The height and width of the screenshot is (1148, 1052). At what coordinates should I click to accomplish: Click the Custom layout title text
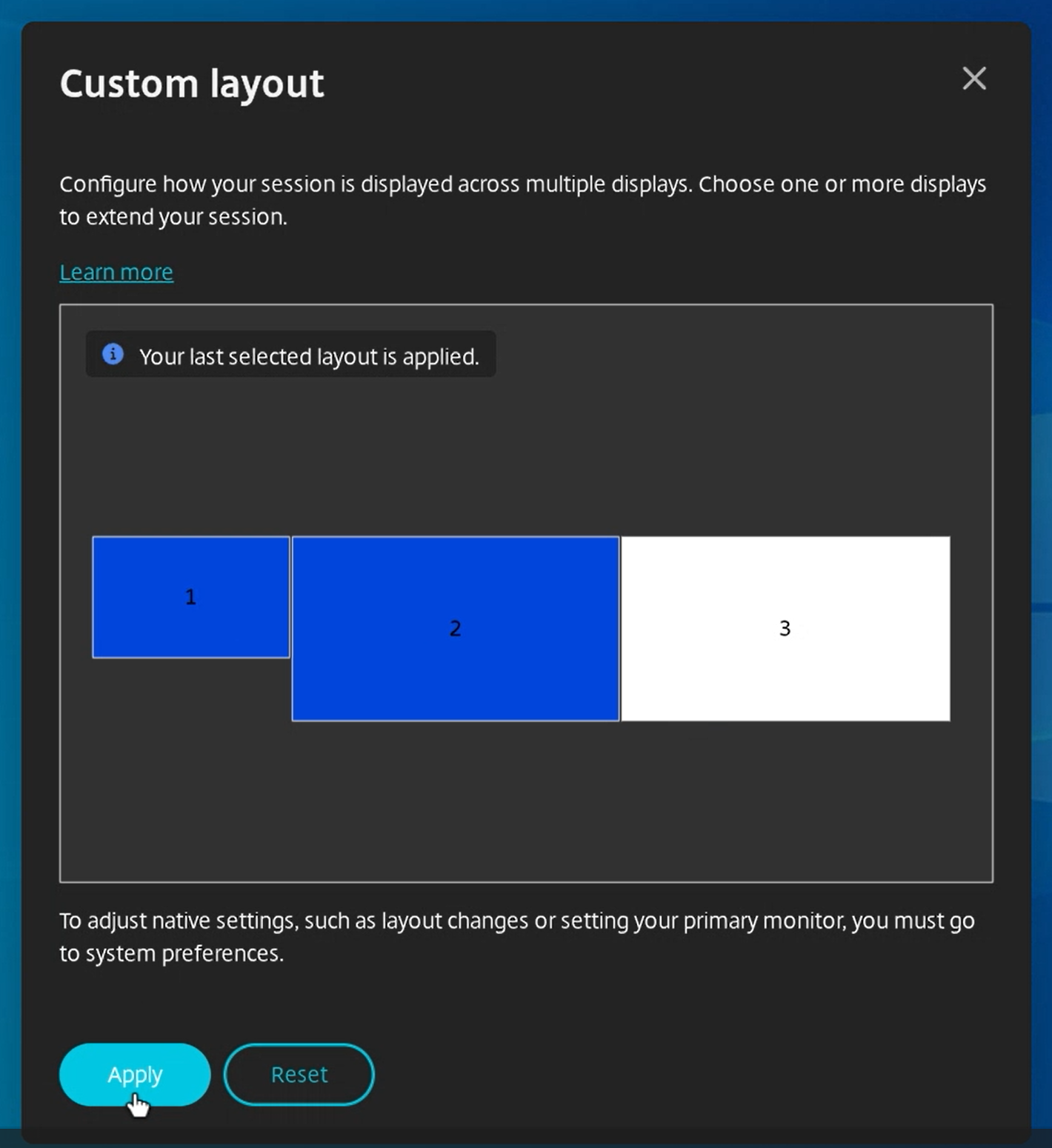[x=192, y=83]
